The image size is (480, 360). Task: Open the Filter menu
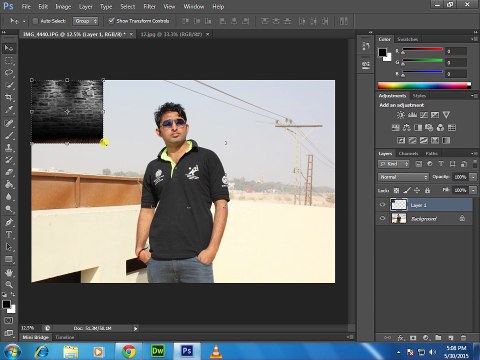(149, 6)
